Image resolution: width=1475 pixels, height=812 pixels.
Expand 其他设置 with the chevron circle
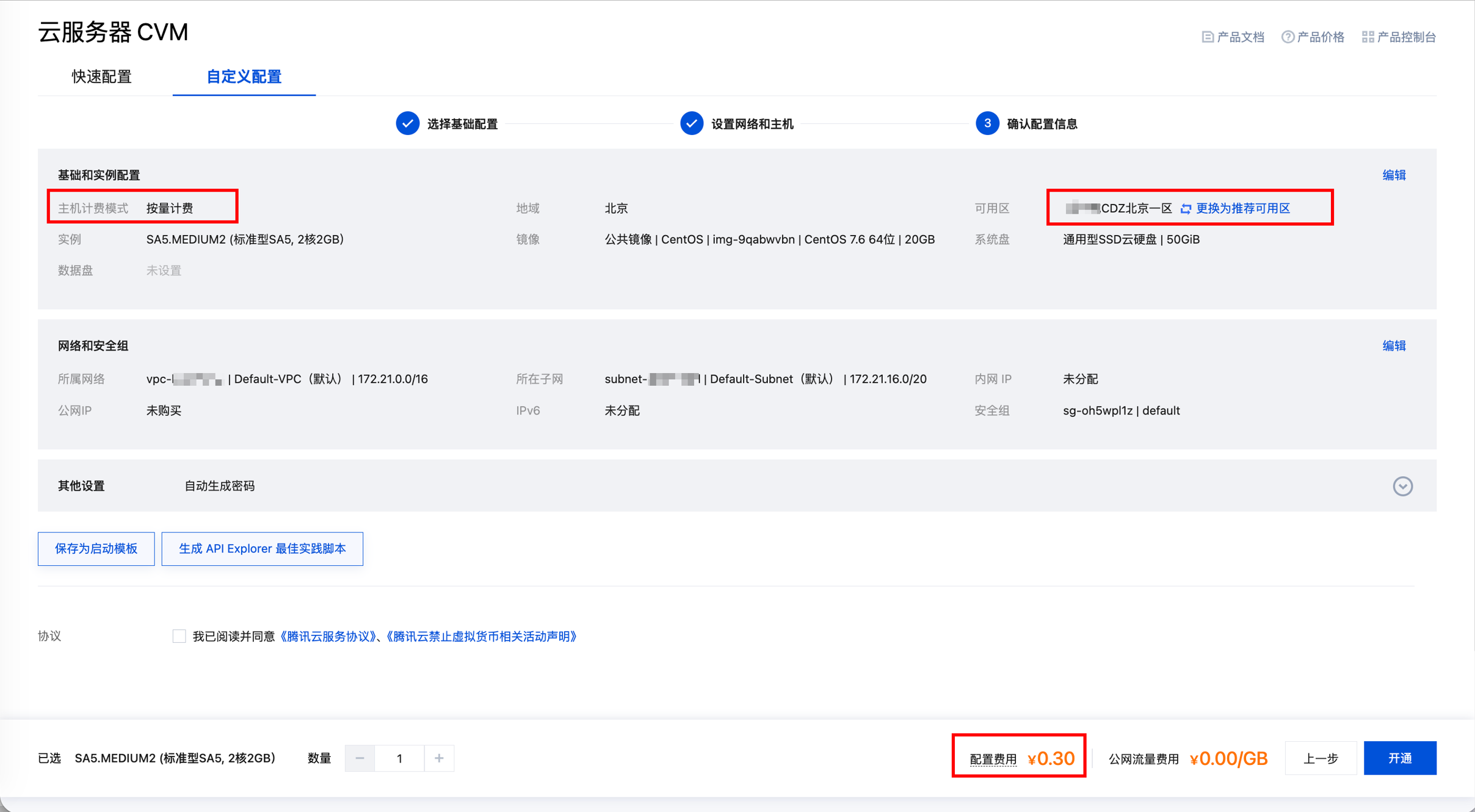pyautogui.click(x=1402, y=486)
